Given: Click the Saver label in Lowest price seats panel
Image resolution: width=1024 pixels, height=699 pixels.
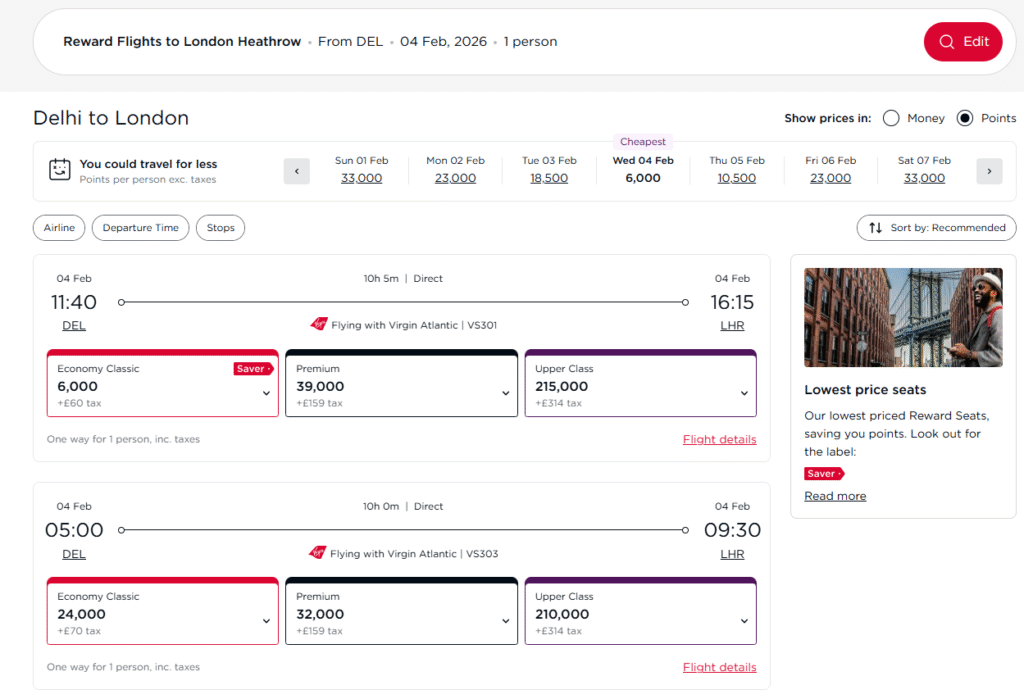Looking at the screenshot, I should pos(823,474).
